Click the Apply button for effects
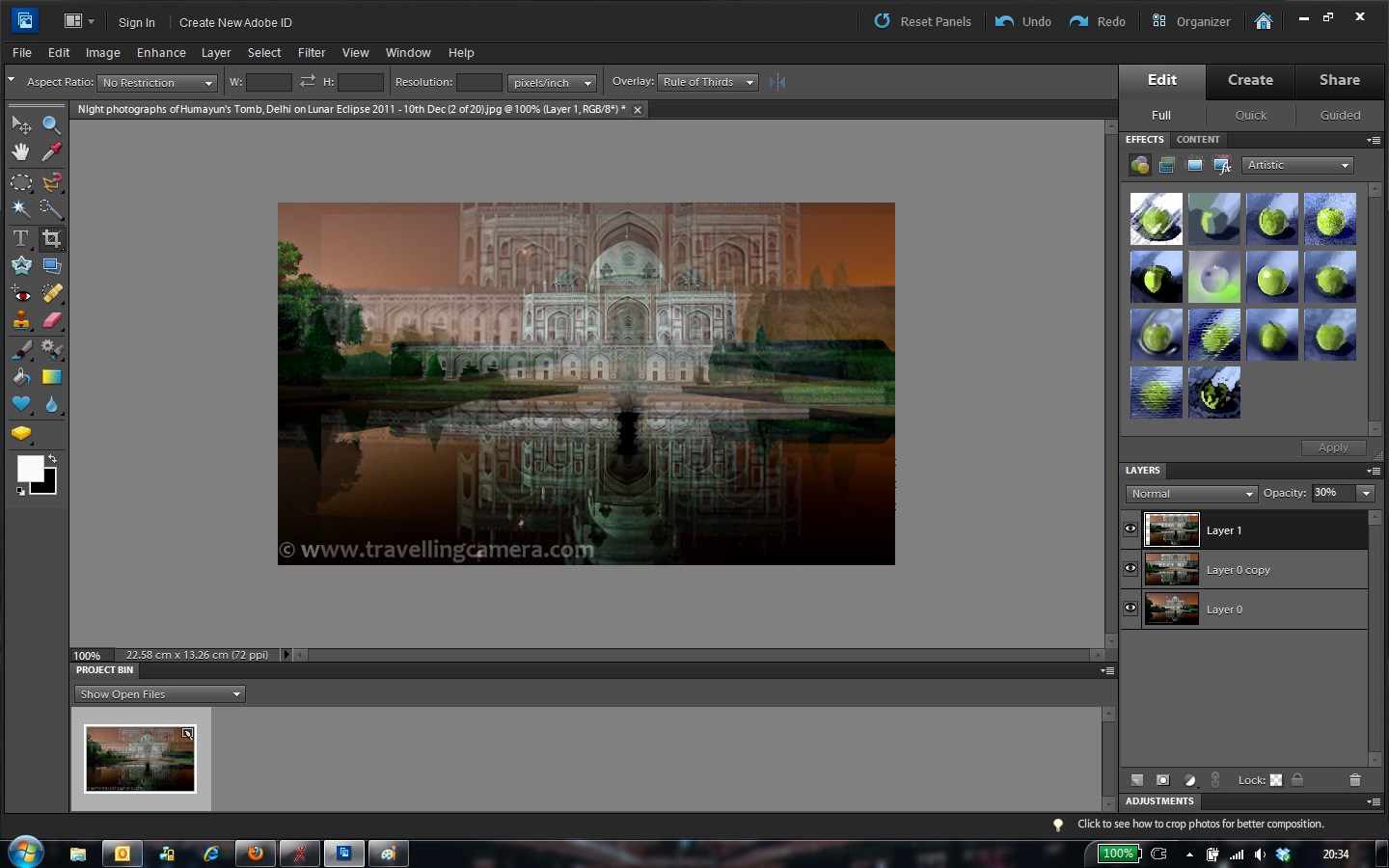The width and height of the screenshot is (1389, 868). coord(1333,447)
